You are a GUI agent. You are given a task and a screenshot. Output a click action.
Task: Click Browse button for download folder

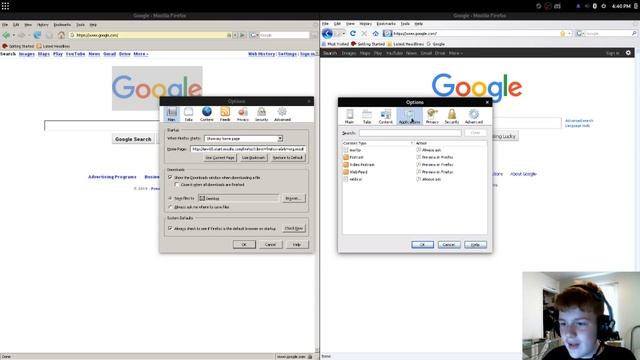click(x=293, y=198)
